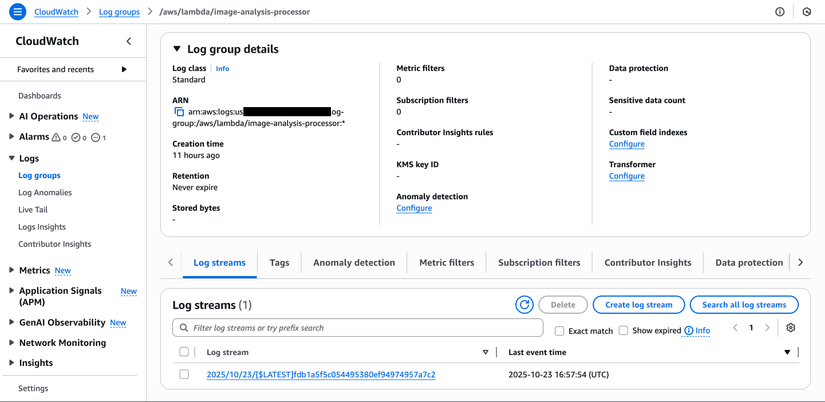Collapse the Log group details section
The height and width of the screenshot is (402, 825).
tap(177, 49)
